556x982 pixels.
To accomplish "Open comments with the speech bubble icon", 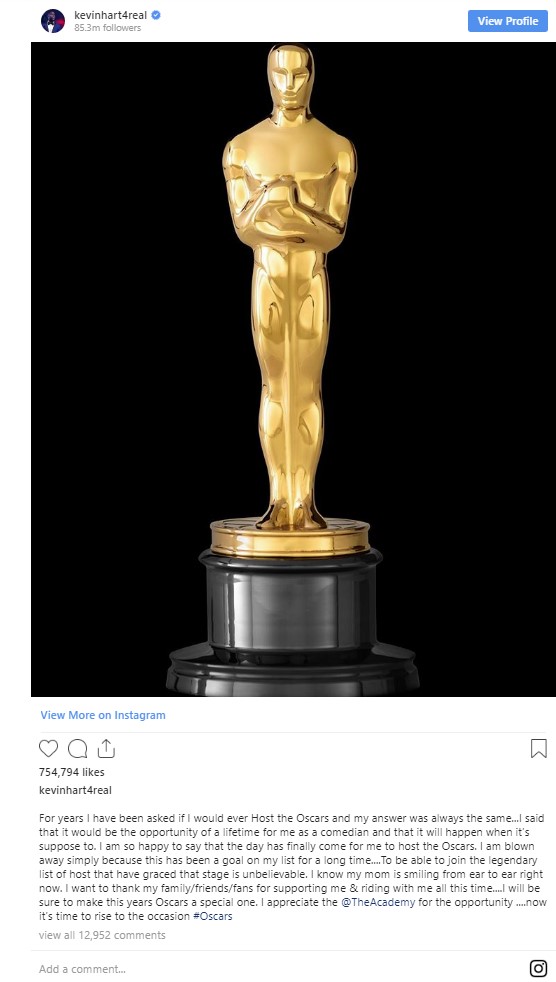I will point(77,748).
